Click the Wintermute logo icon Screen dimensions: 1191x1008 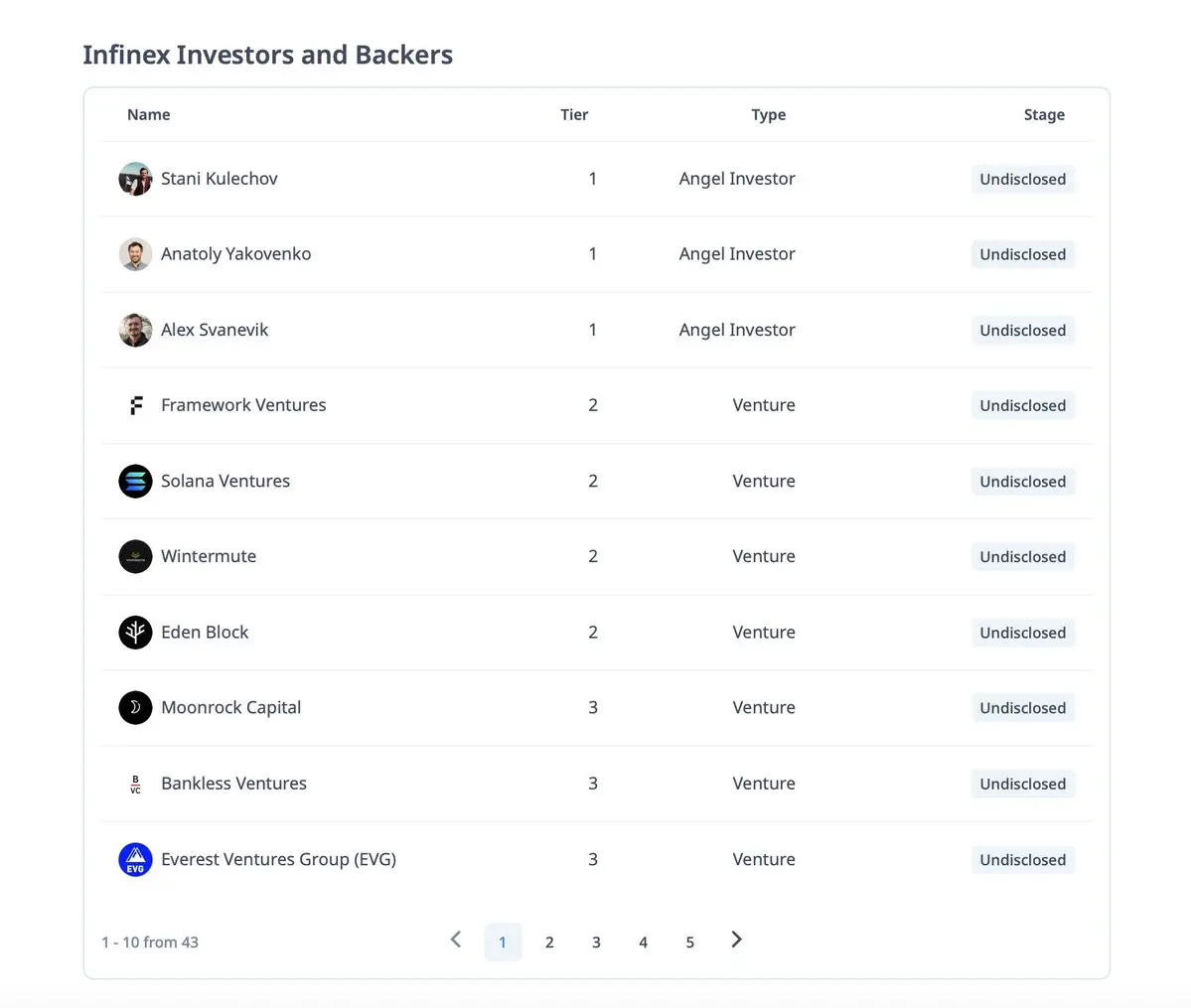135,557
